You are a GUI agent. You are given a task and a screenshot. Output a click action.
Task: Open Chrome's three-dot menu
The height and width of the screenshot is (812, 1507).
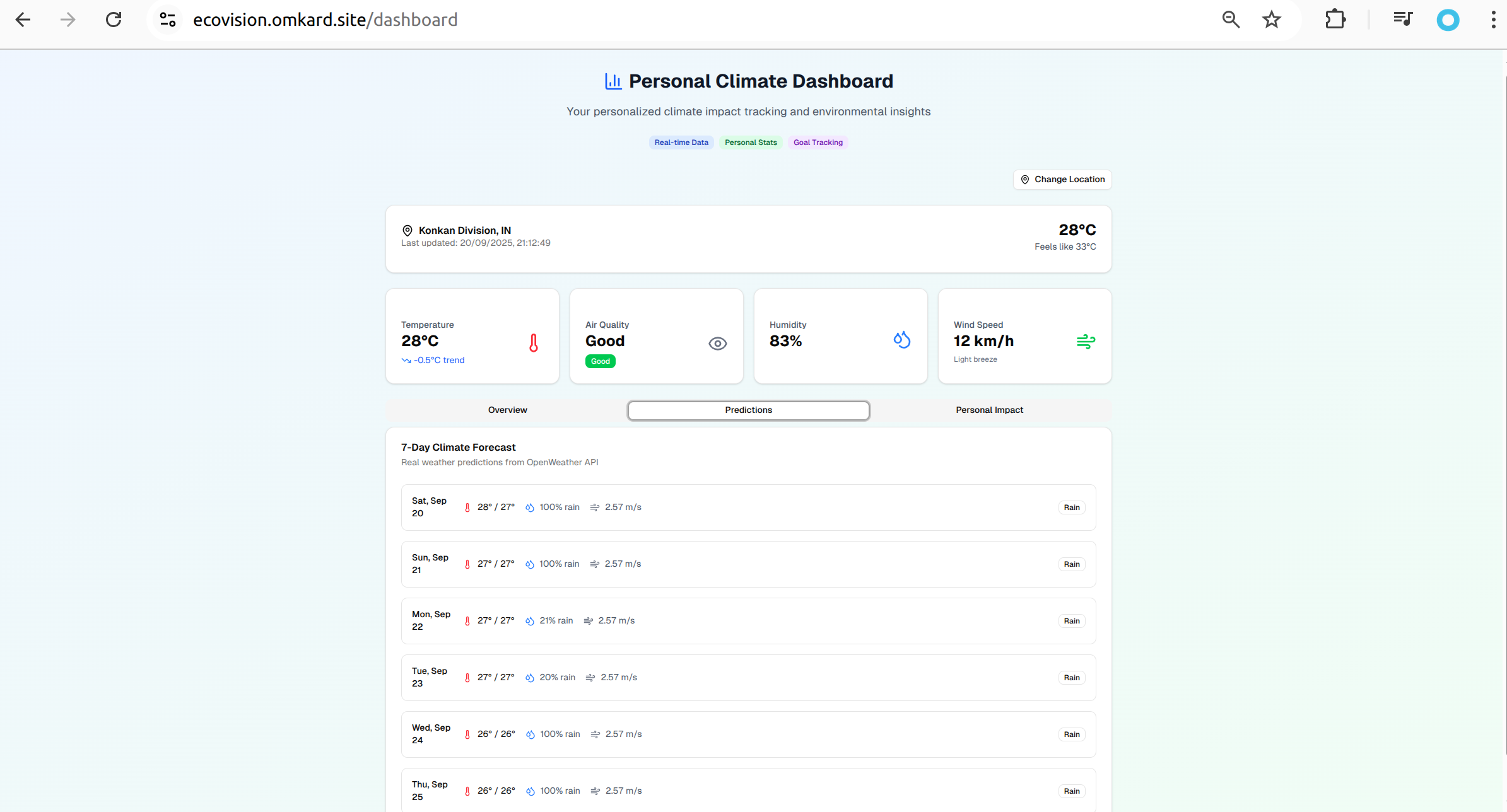pos(1492,20)
